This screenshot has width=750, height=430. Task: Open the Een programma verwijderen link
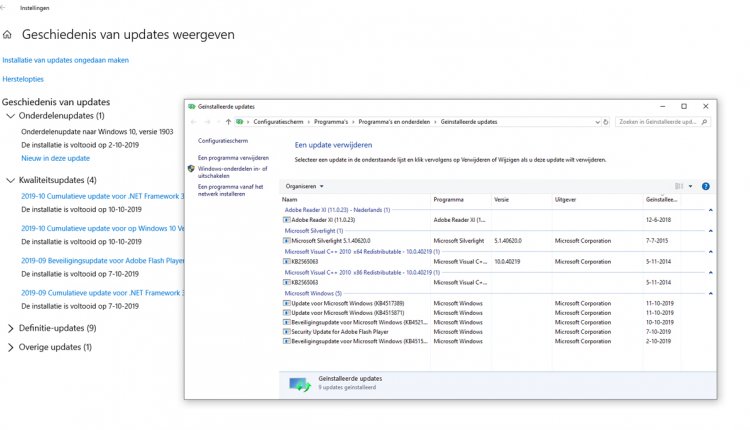[233, 158]
